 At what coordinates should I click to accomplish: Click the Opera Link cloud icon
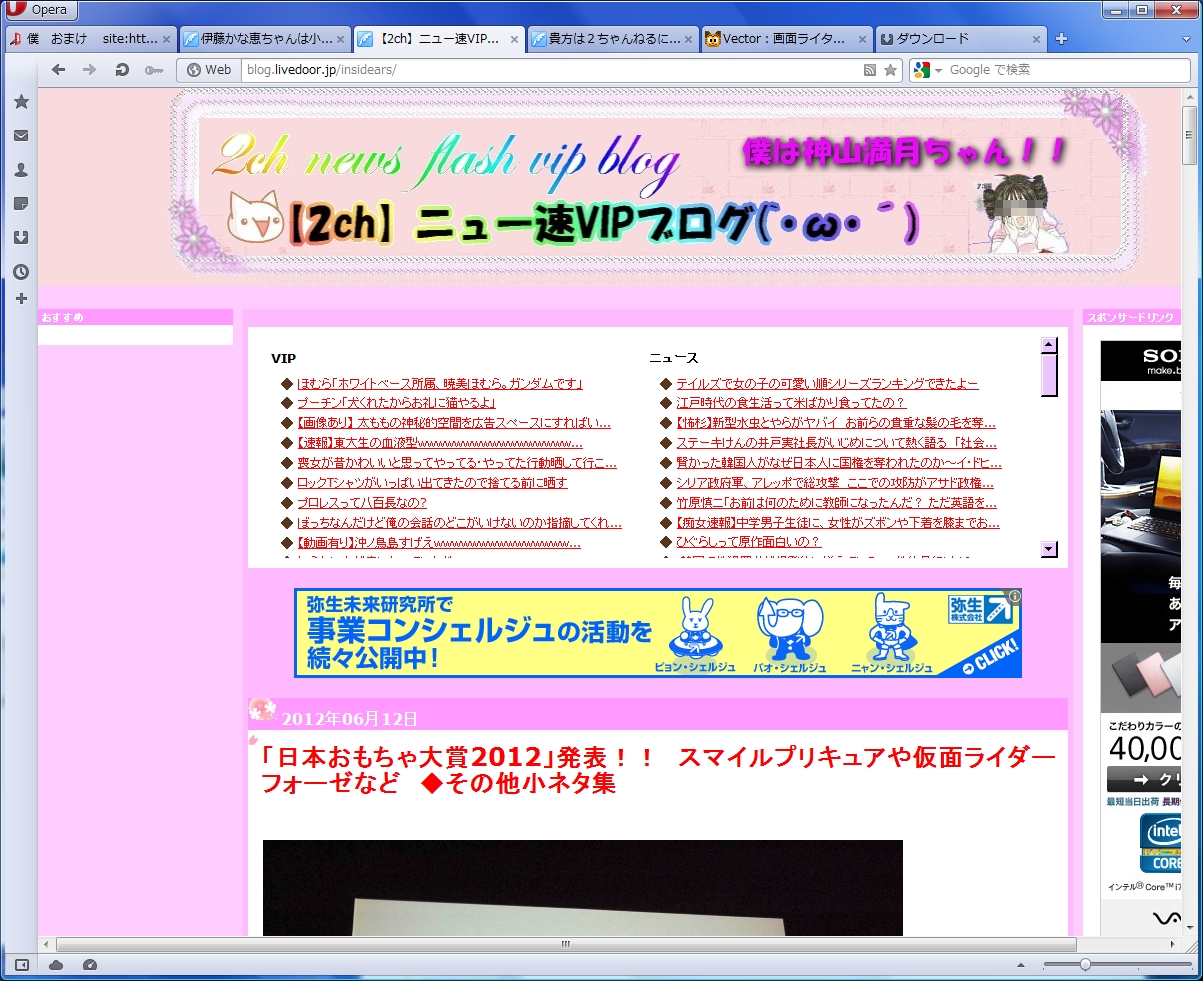click(56, 965)
